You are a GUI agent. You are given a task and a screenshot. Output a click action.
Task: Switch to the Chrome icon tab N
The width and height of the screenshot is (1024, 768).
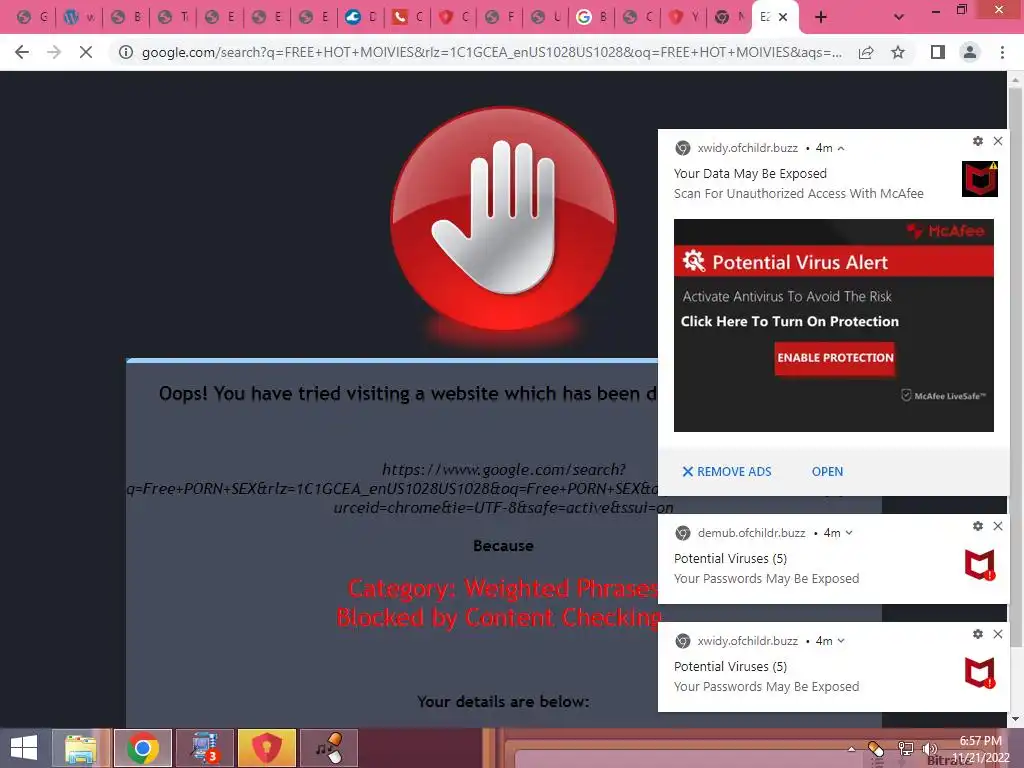tap(731, 18)
